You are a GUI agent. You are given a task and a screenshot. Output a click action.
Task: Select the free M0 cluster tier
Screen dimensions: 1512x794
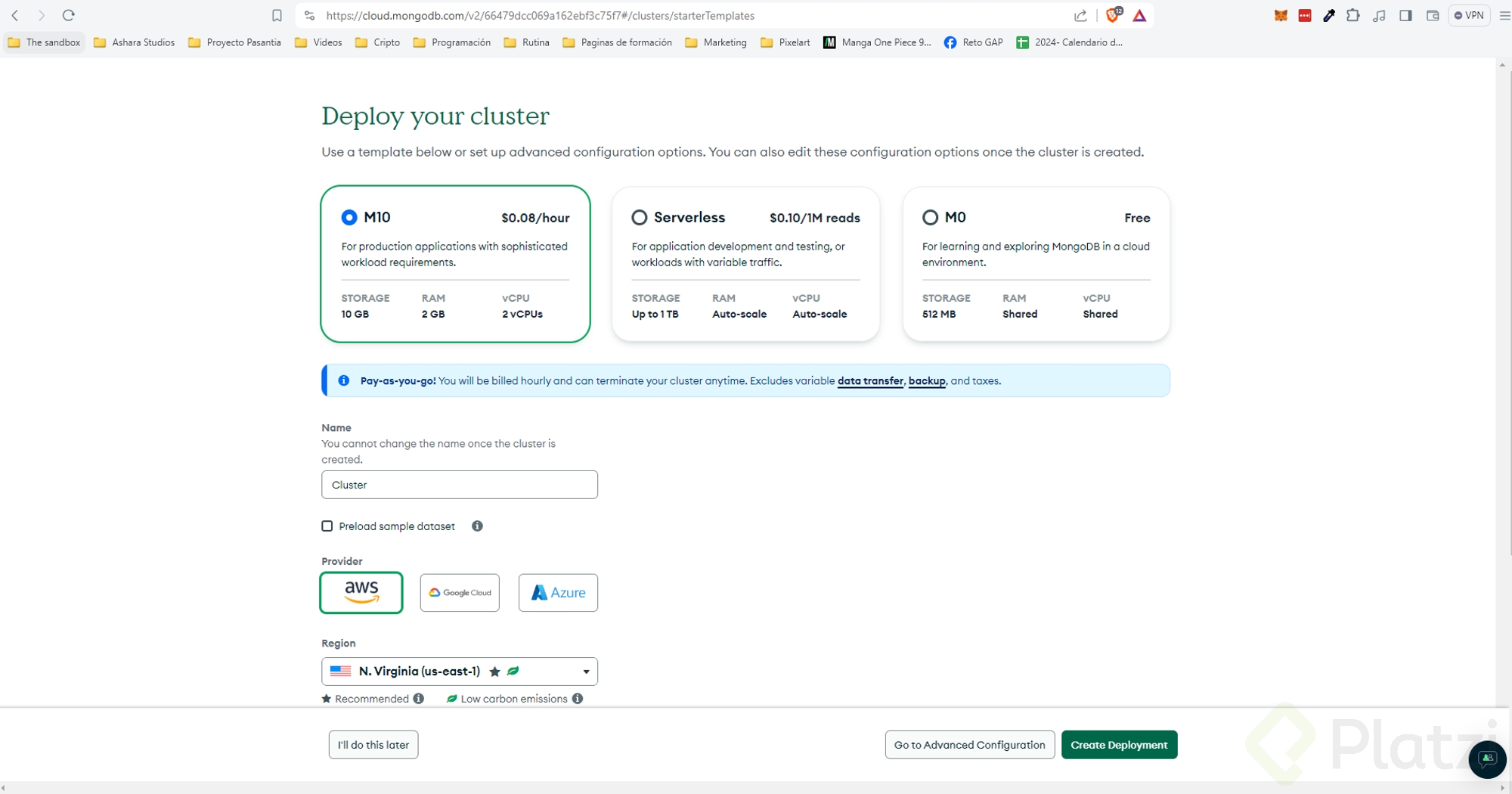tap(1036, 264)
